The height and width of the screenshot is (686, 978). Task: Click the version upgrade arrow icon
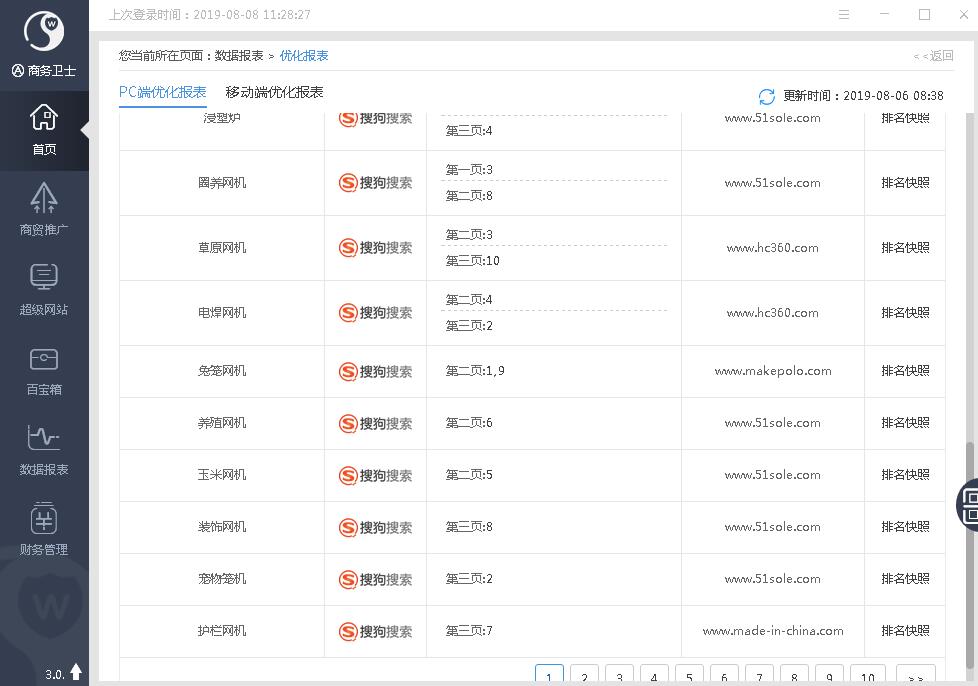tap(76, 673)
